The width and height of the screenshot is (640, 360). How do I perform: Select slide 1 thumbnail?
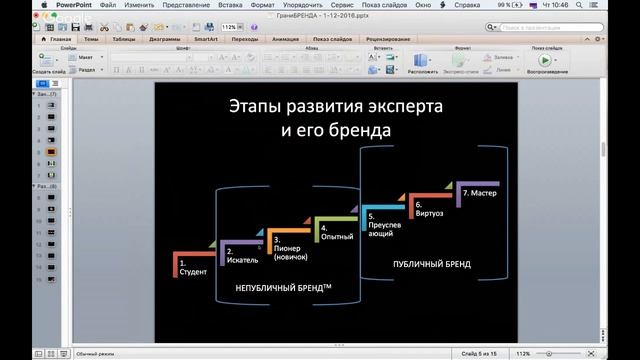coord(51,105)
